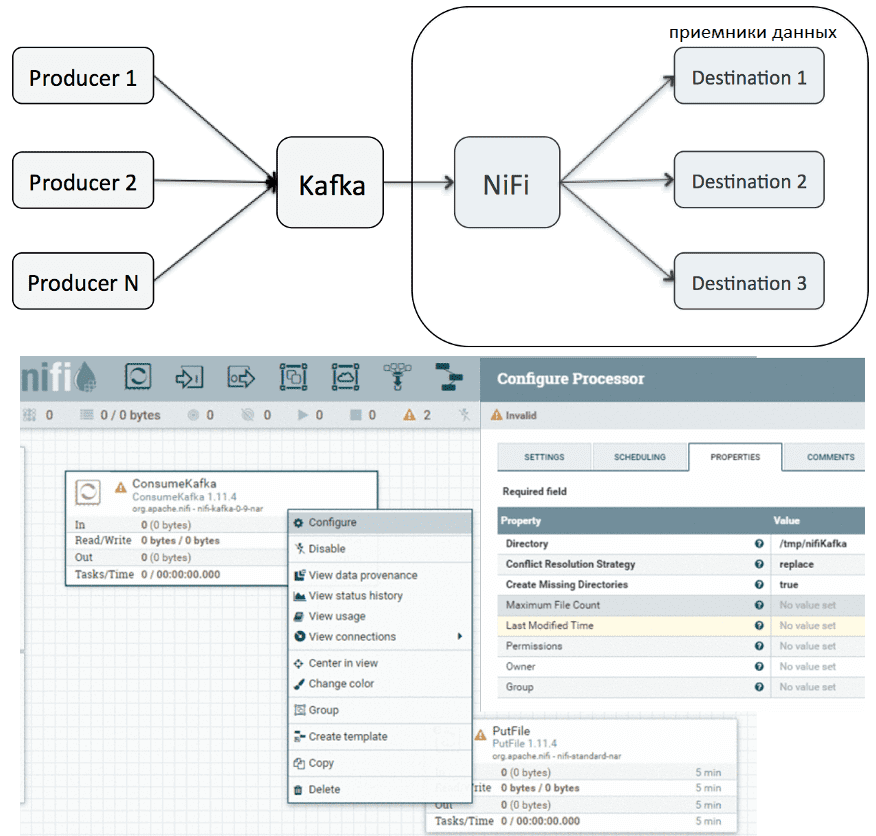The width and height of the screenshot is (876, 836).
Task: Click No value set for Permissions
Action: click(807, 646)
